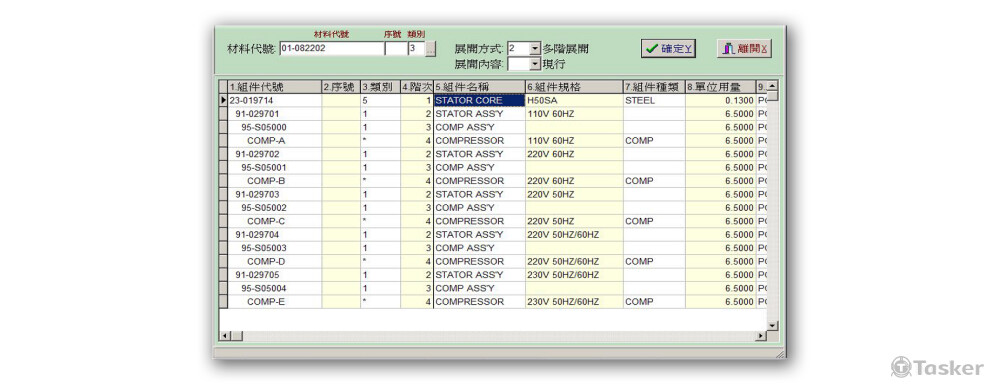The image size is (1000, 388).
Task: Click the window resize grip corner
Action: tap(779, 354)
